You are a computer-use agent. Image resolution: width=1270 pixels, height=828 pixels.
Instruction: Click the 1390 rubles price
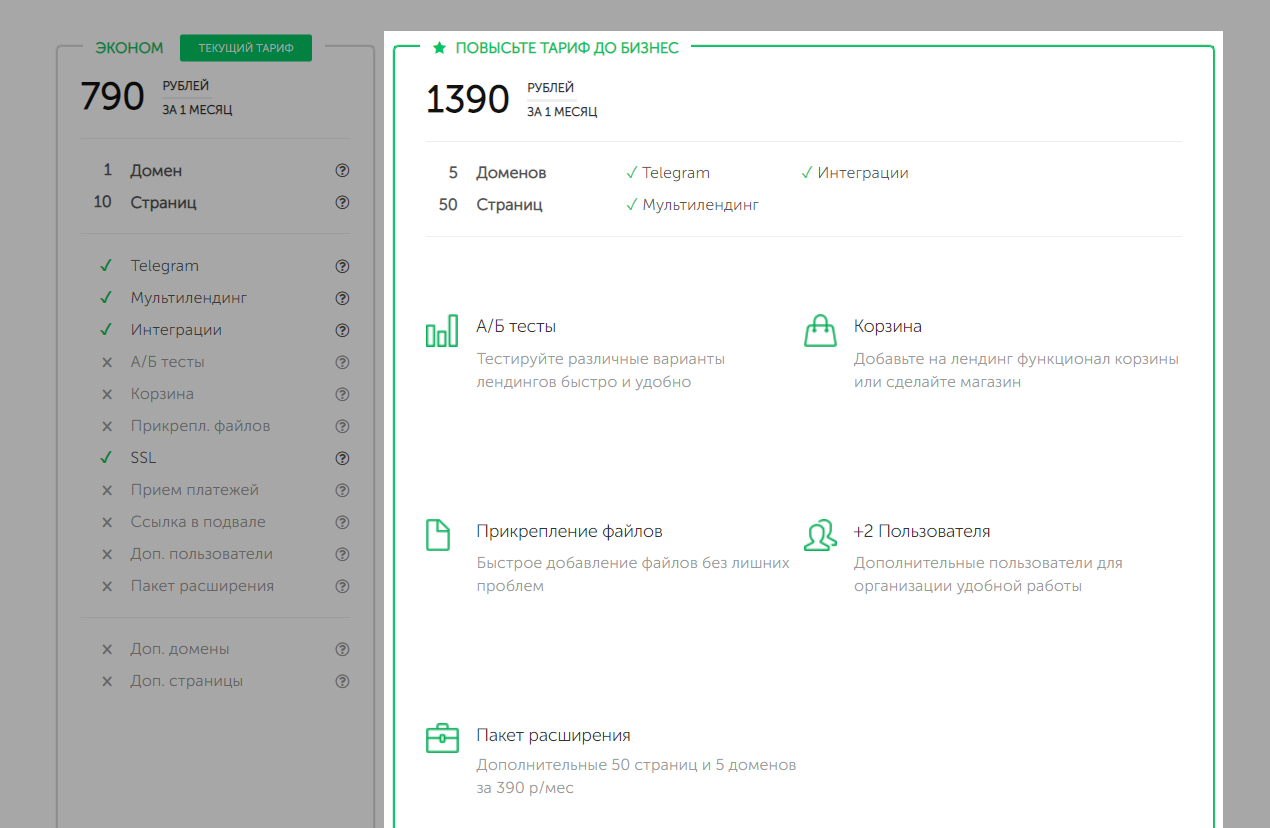467,100
